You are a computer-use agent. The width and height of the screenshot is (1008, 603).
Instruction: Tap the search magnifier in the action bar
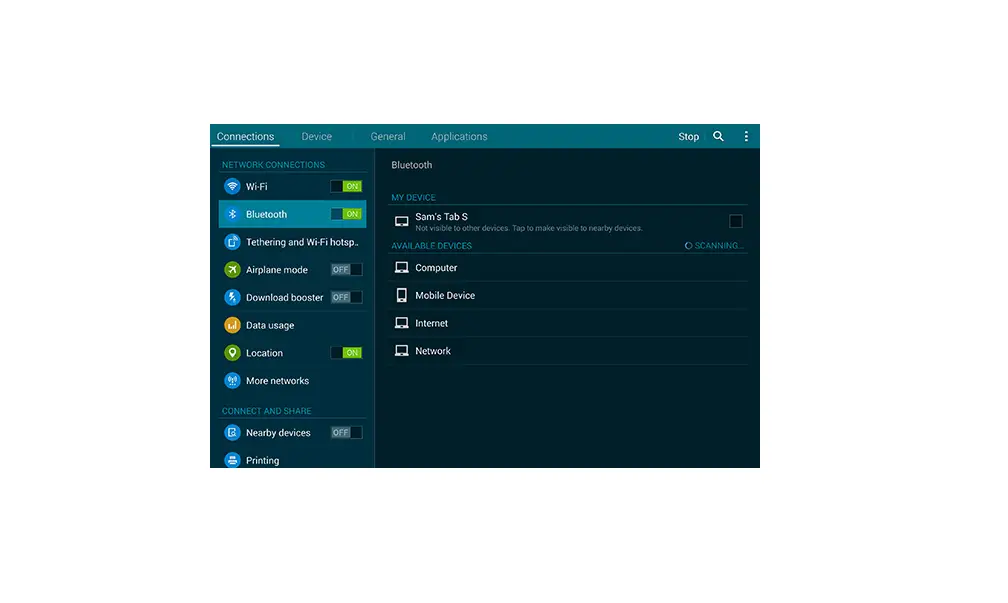coord(718,136)
